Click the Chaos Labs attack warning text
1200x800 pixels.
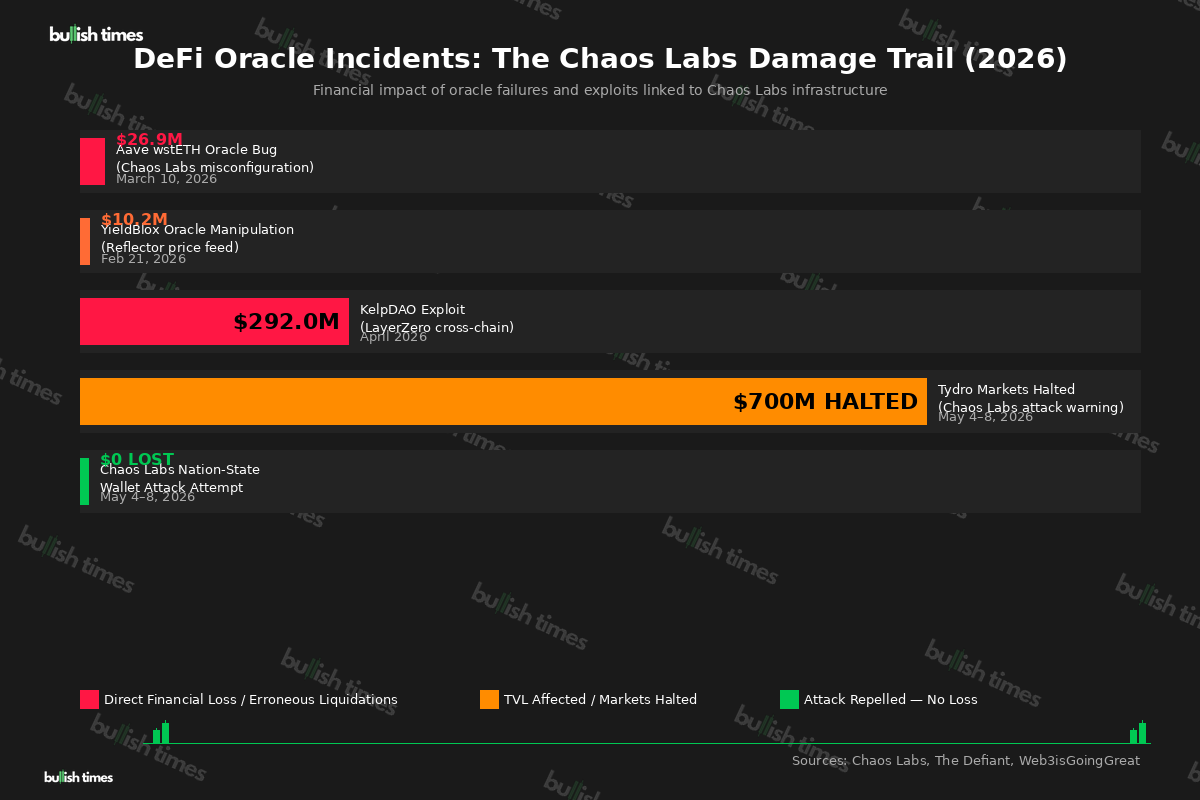point(1031,408)
